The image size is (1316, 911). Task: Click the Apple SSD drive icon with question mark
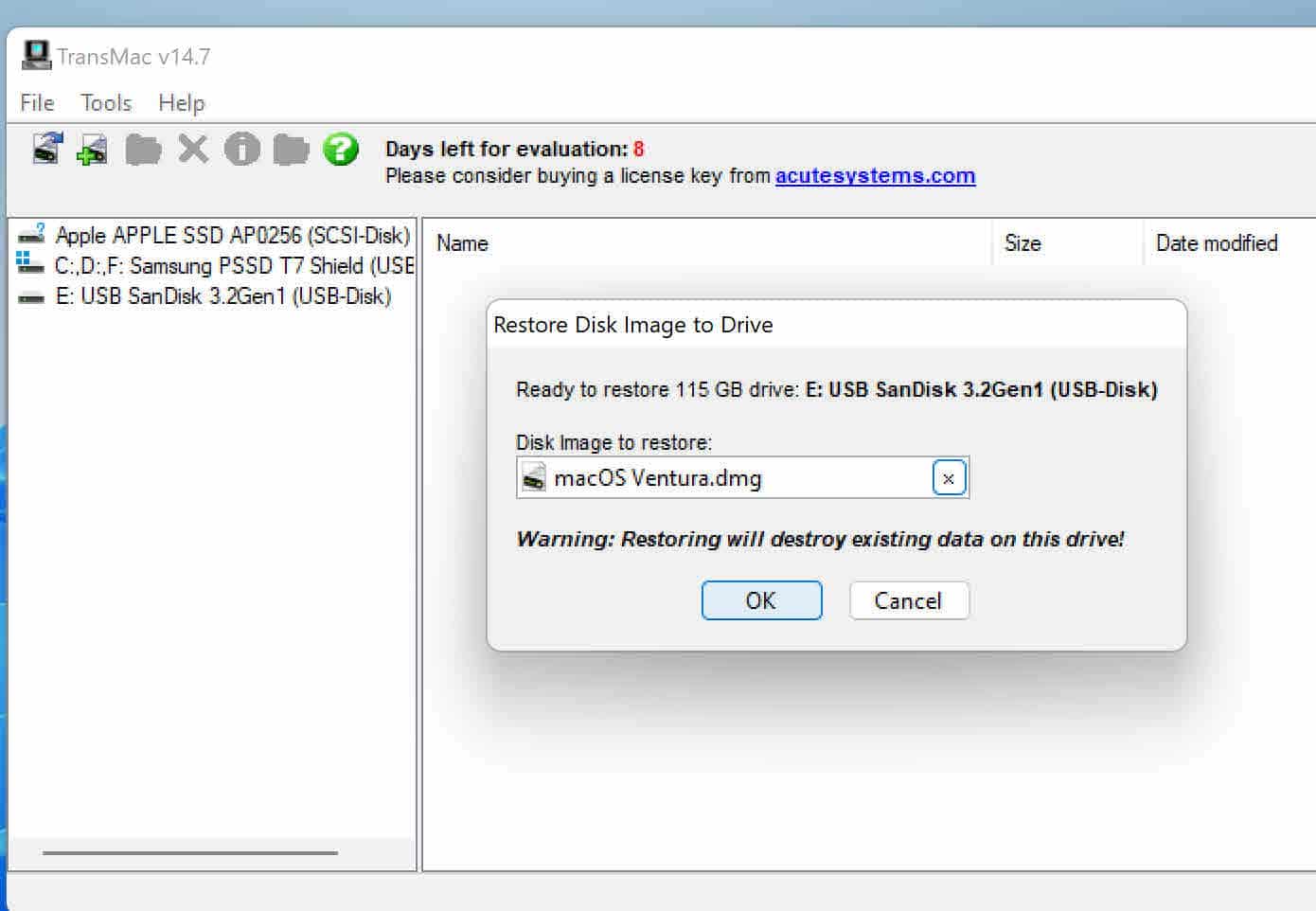[31, 234]
